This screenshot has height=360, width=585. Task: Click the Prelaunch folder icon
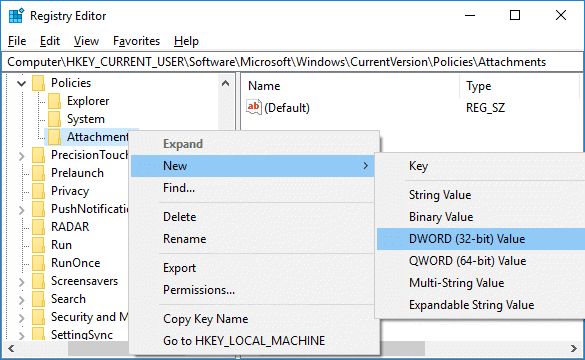[x=38, y=173]
